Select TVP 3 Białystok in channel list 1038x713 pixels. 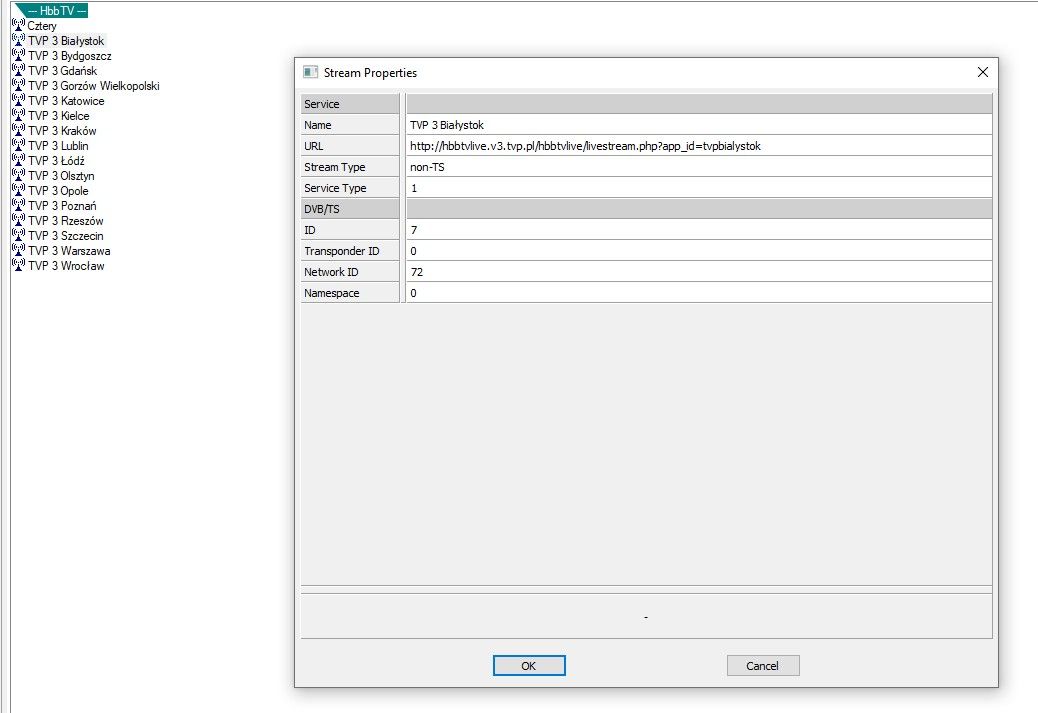tap(66, 41)
